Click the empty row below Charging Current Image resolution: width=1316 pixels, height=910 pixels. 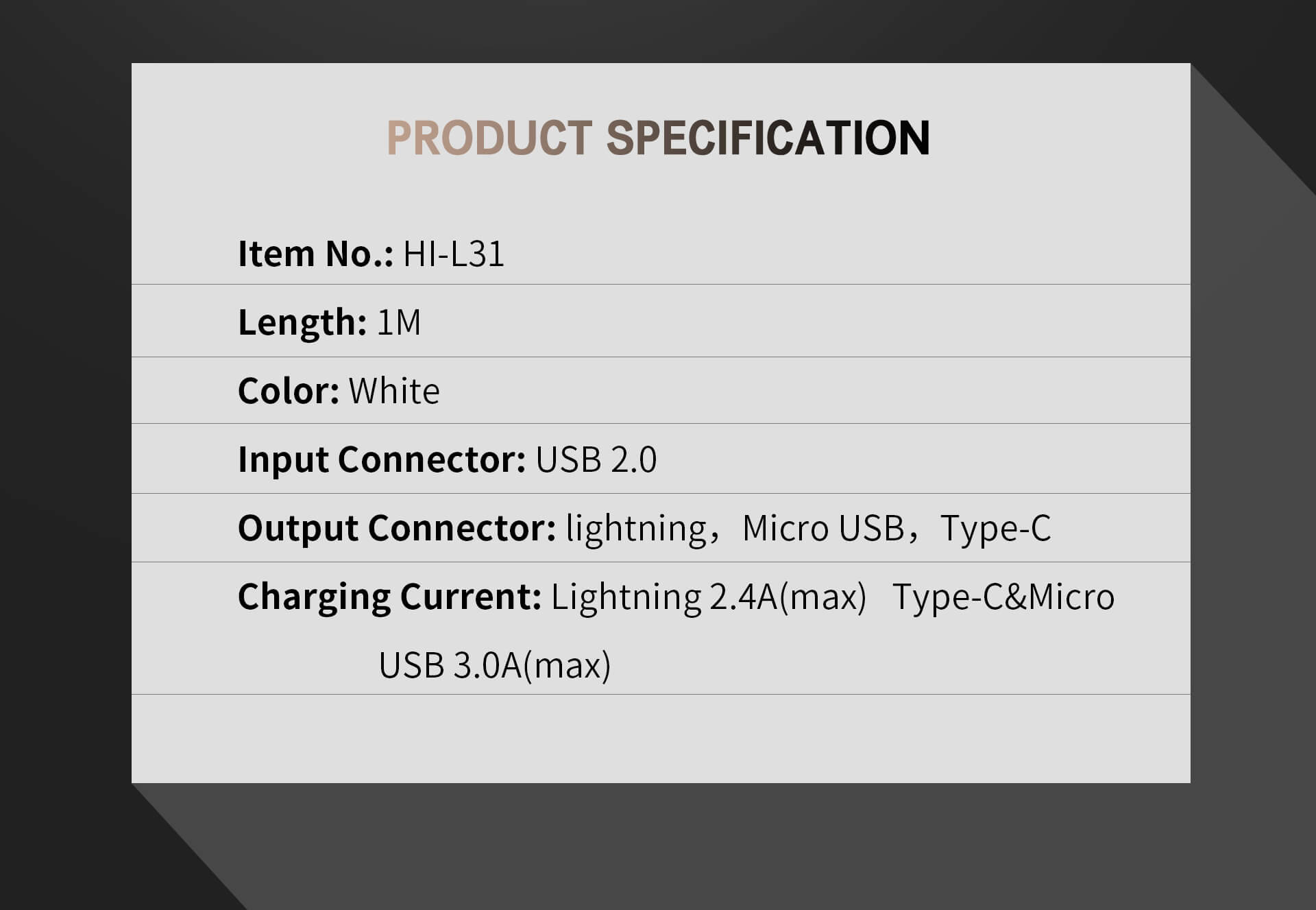pyautogui.click(x=661, y=739)
